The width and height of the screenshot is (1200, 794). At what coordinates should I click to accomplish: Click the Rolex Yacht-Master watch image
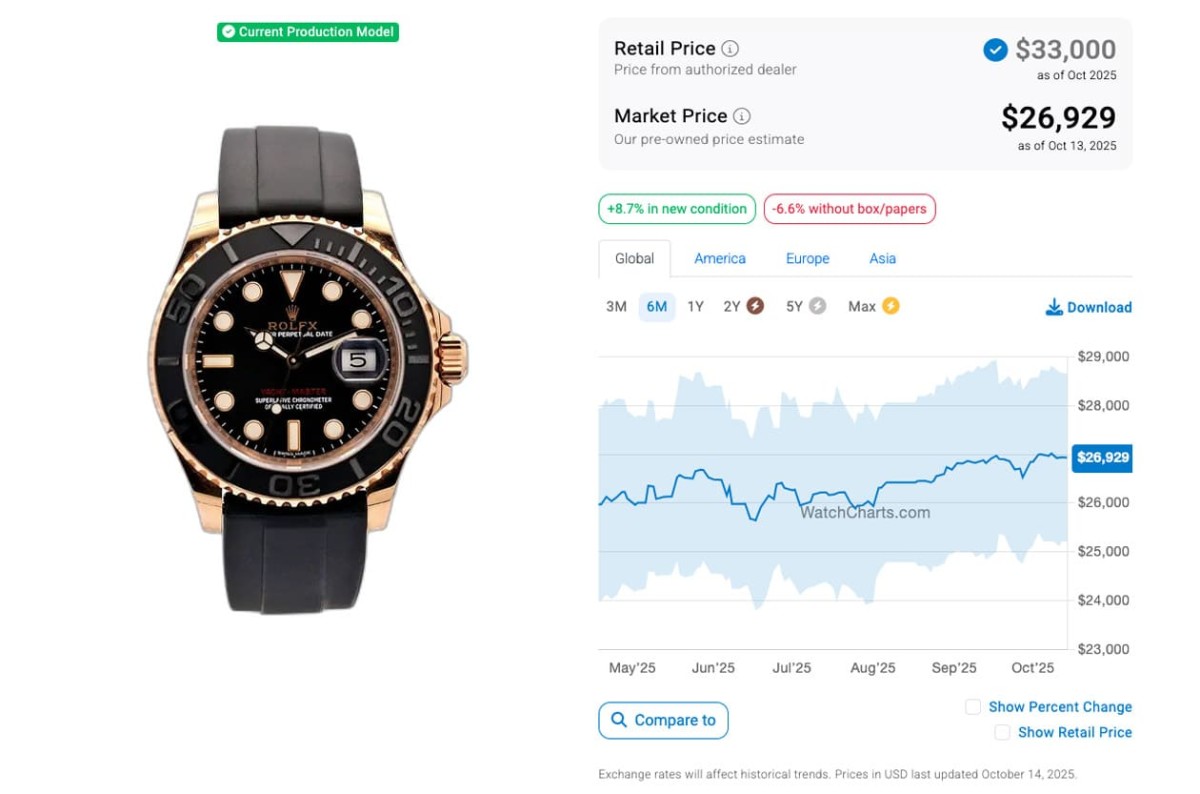[x=308, y=370]
